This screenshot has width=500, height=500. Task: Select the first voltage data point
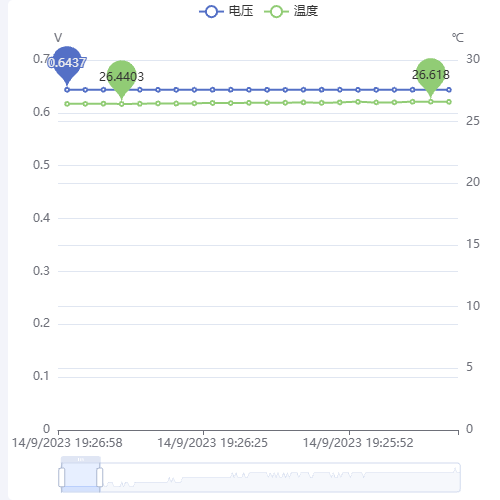pyautogui.click(x=67, y=90)
